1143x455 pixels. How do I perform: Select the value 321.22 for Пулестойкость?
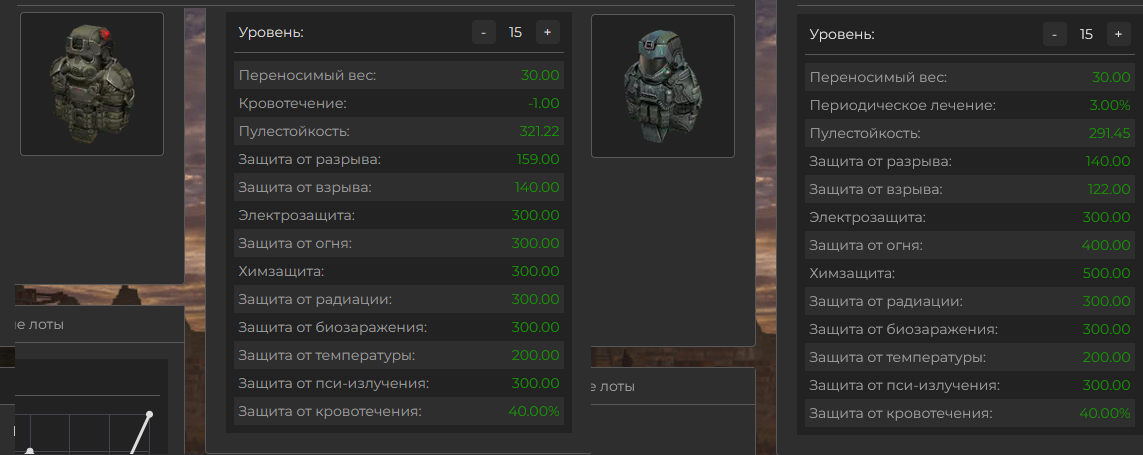pos(539,131)
